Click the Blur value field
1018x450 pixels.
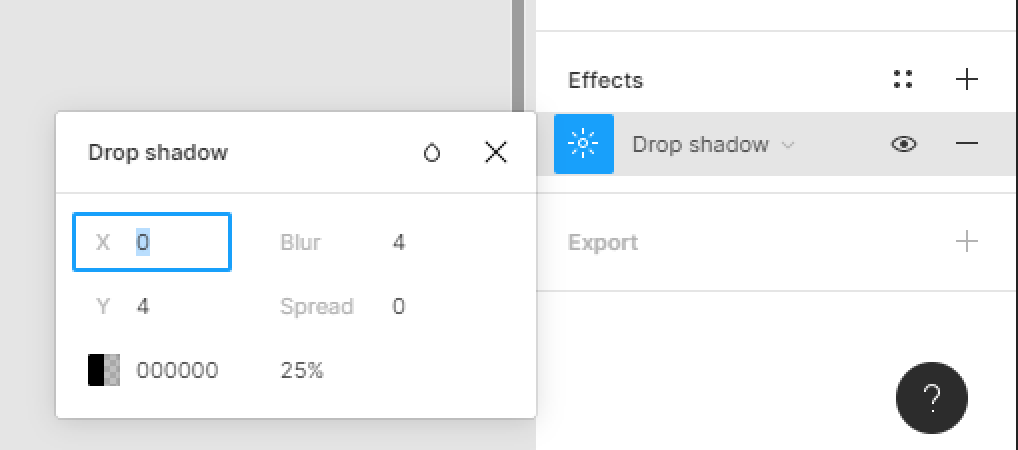pos(399,243)
